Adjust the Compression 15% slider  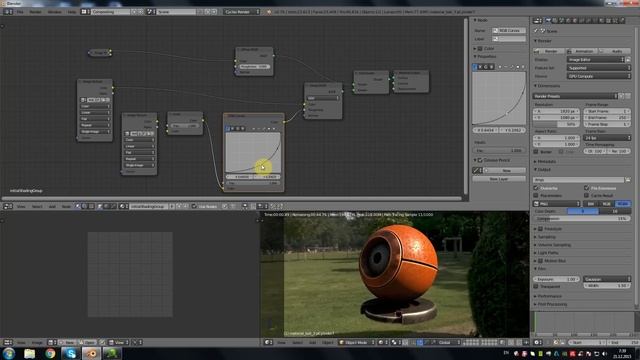pos(582,219)
